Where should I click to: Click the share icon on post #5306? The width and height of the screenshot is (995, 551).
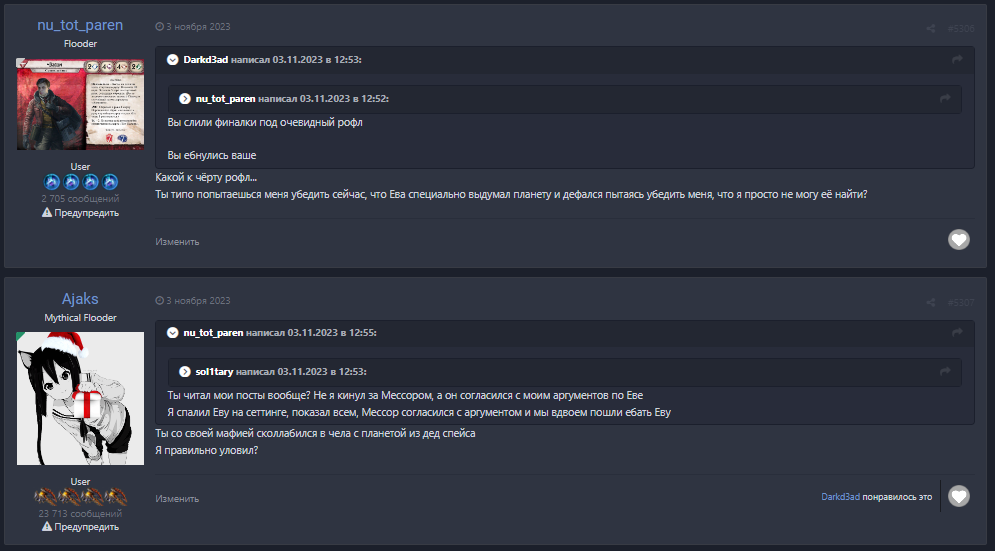coord(930,28)
